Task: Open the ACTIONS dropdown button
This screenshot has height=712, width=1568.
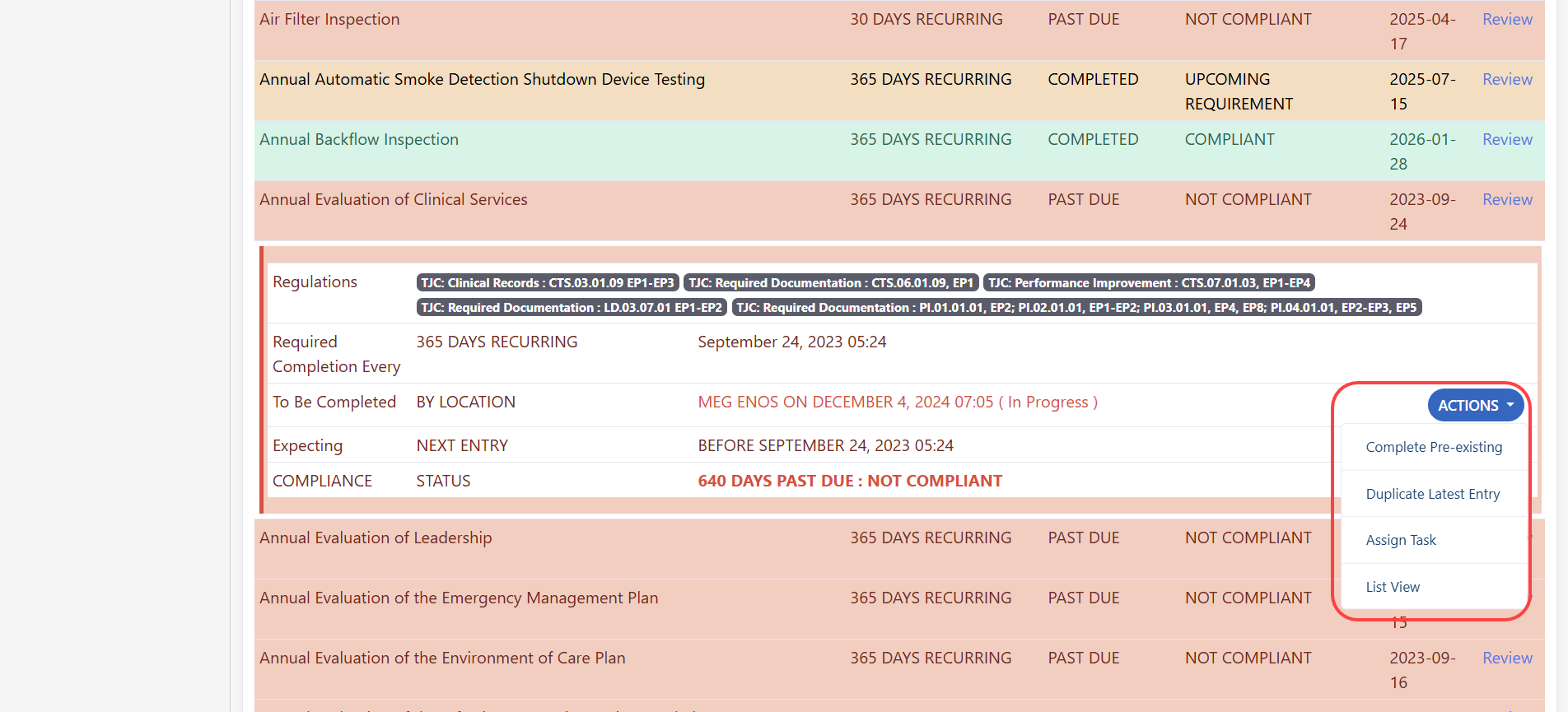Action: pos(1475,405)
